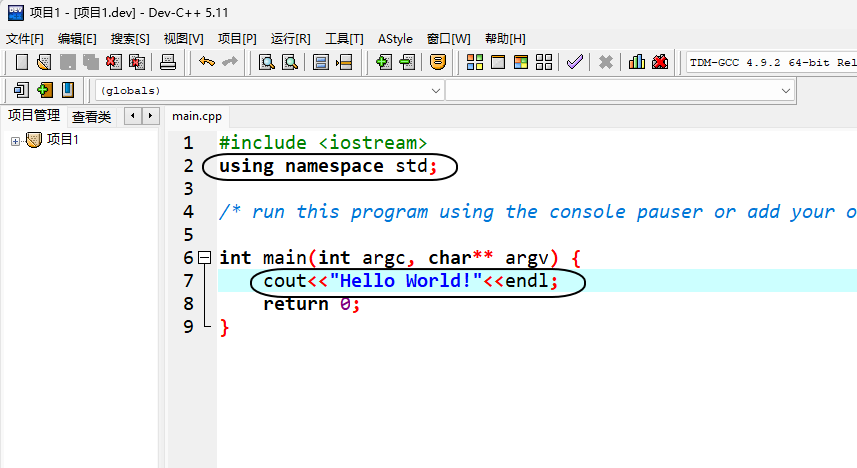Create a new source file icon
The width and height of the screenshot is (857, 468).
22,62
